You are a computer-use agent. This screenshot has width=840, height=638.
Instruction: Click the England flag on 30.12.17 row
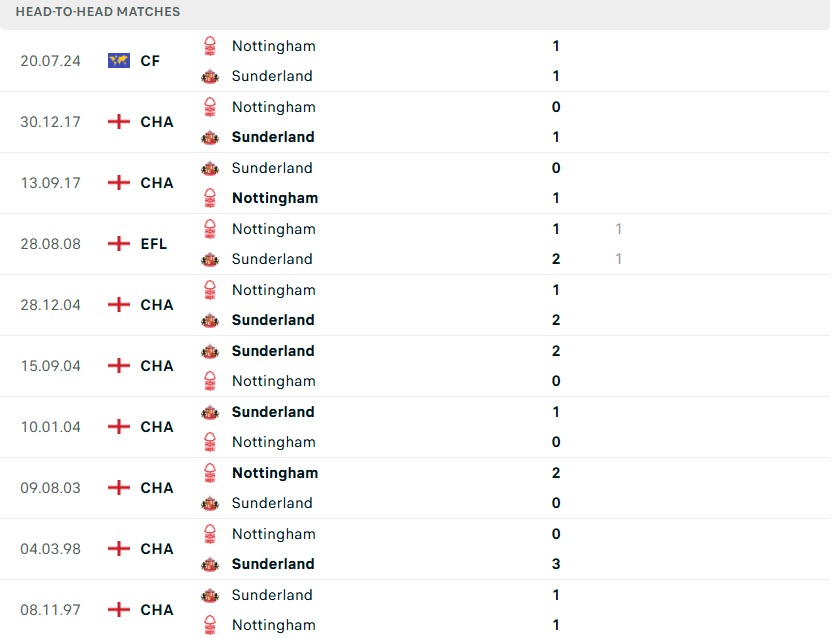(118, 122)
